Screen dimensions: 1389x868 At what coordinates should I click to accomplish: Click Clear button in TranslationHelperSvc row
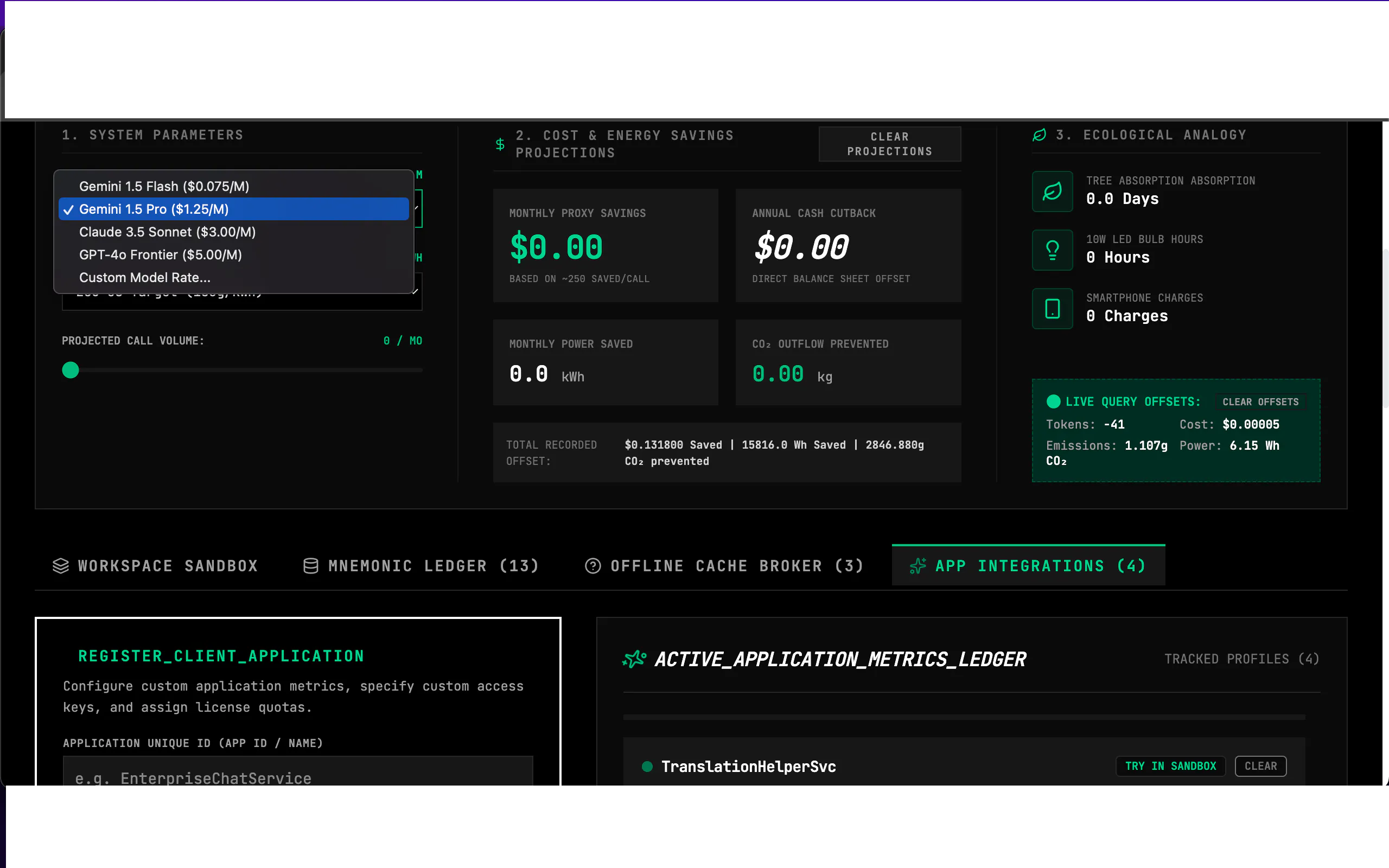coord(1260,767)
